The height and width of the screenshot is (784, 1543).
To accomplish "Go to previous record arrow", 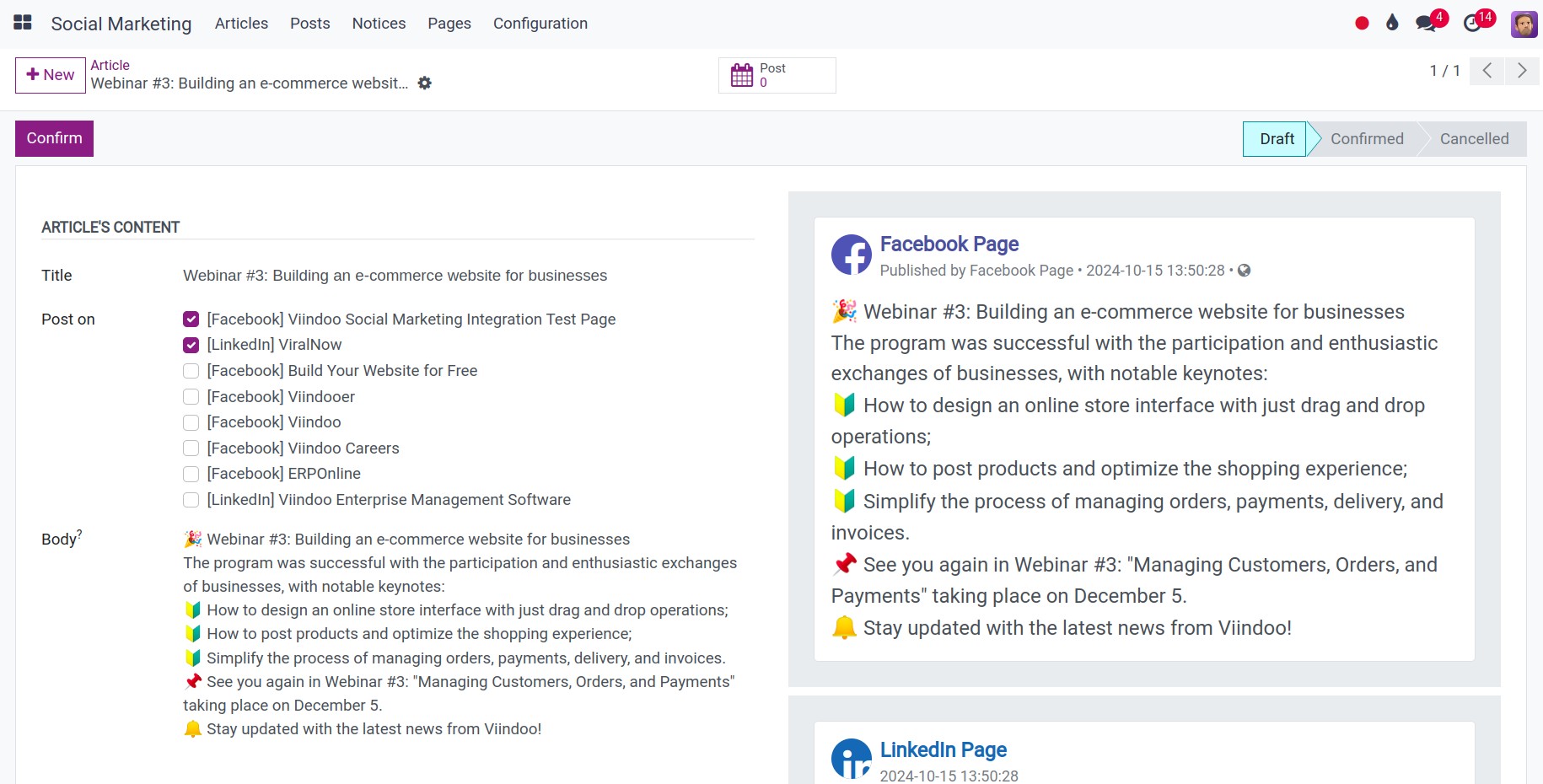I will point(1487,71).
